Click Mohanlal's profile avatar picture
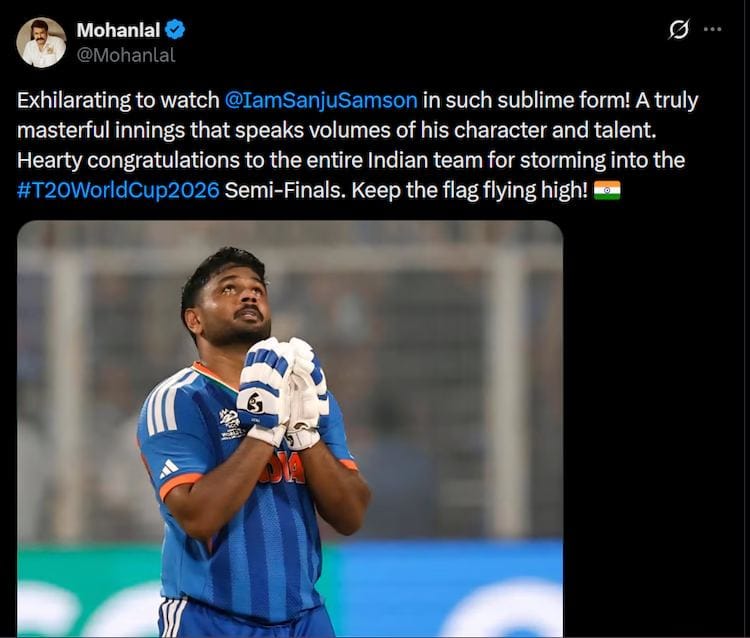The height and width of the screenshot is (638, 750). [41, 42]
